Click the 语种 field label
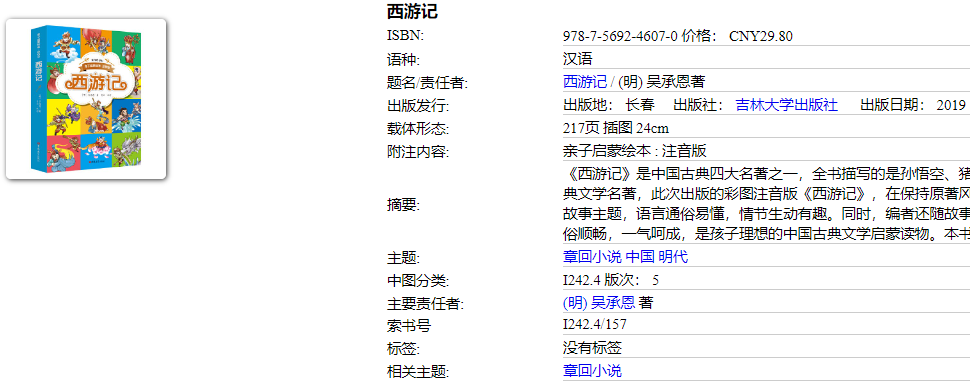 tap(403, 60)
